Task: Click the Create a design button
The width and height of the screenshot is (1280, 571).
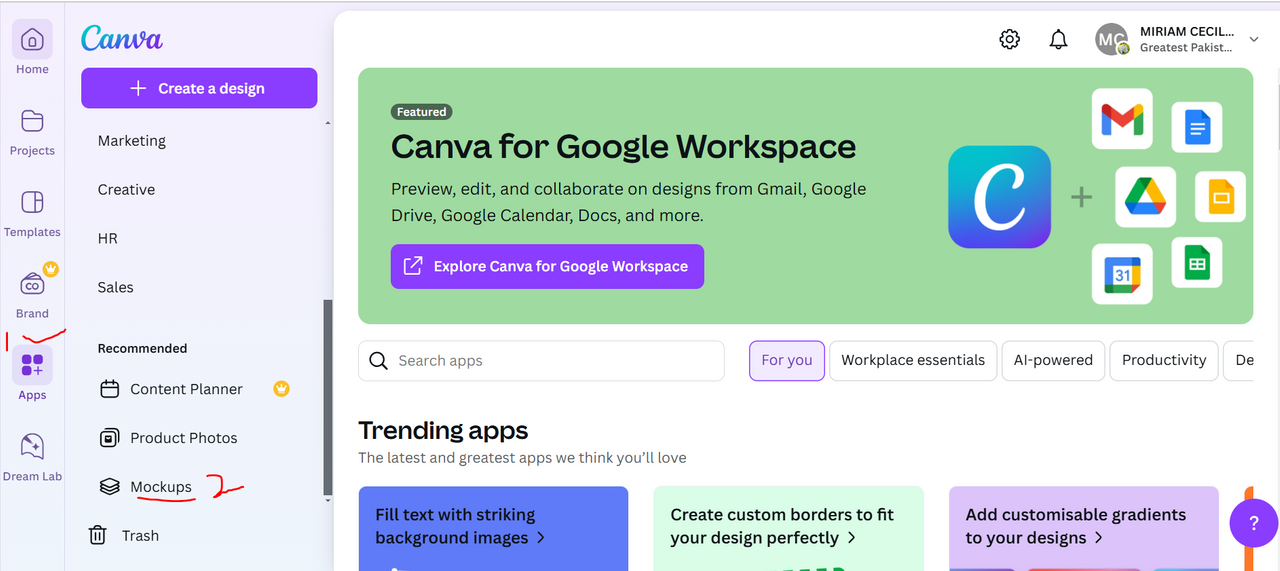Action: pyautogui.click(x=199, y=88)
